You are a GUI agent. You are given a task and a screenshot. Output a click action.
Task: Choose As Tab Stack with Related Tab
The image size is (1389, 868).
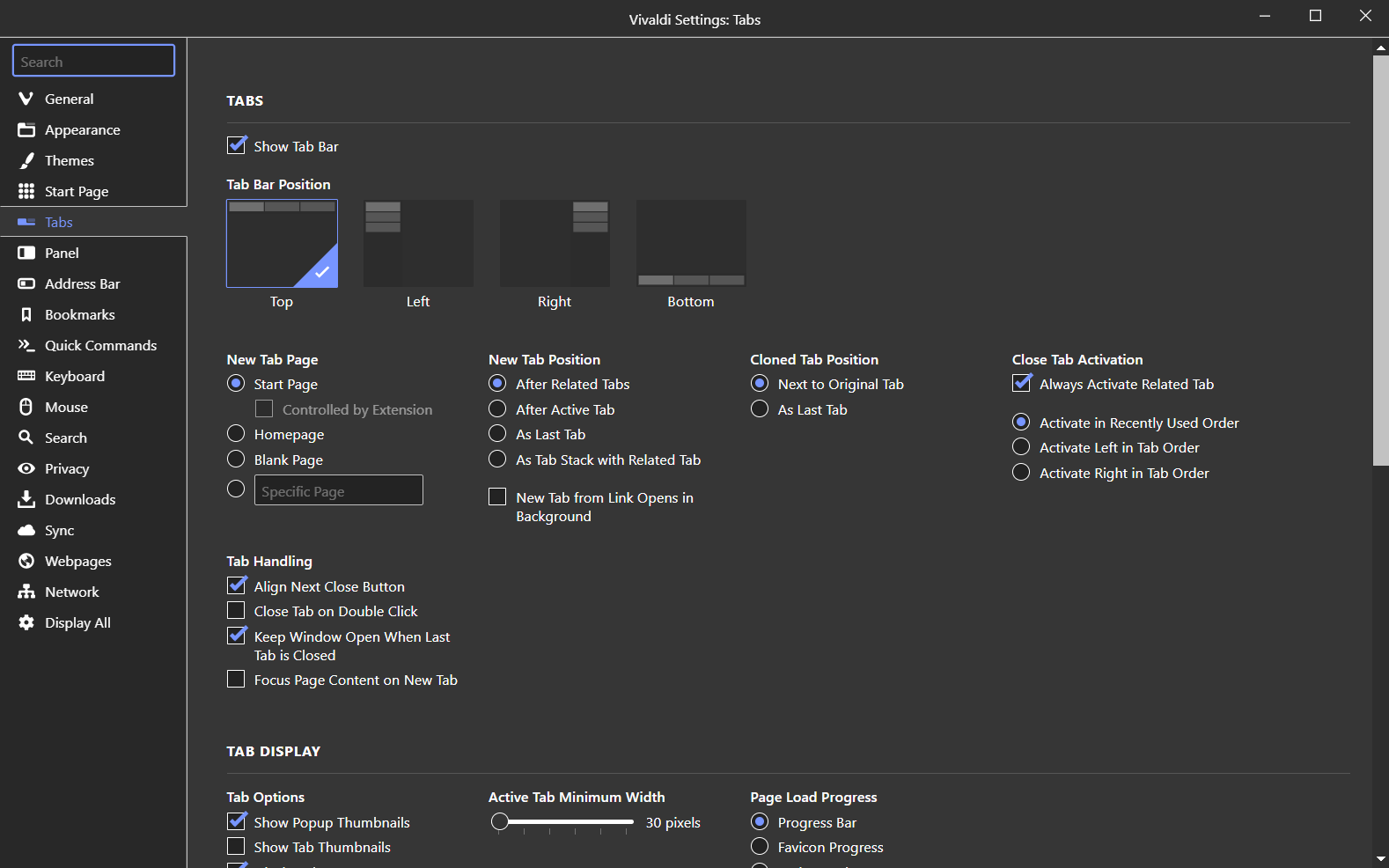point(497,459)
